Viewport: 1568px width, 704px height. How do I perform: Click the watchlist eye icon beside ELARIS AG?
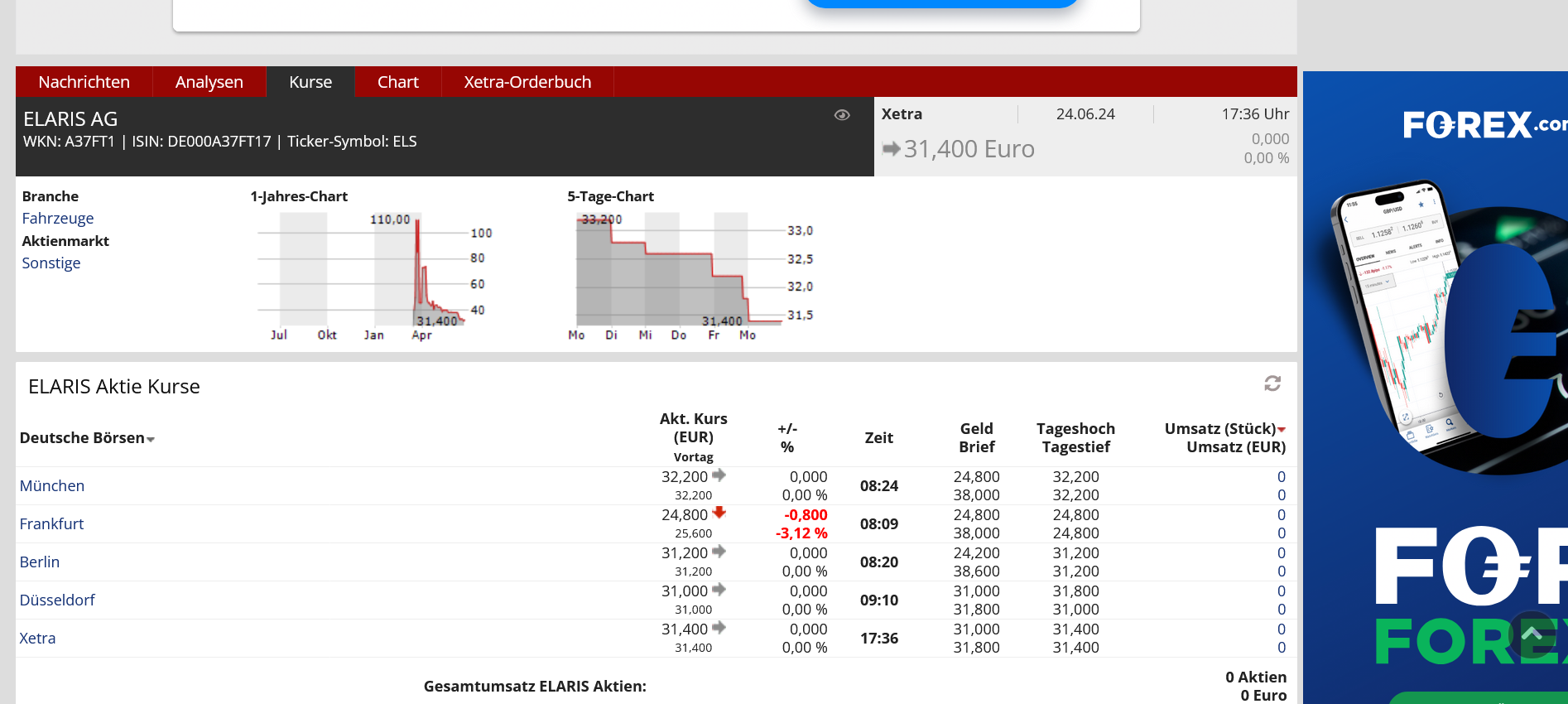pyautogui.click(x=842, y=115)
